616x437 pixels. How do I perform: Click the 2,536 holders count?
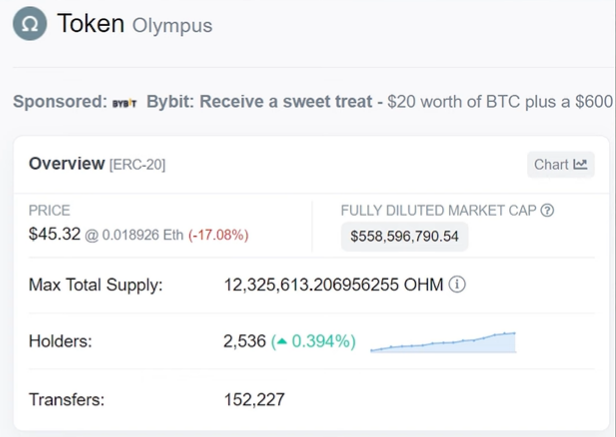coord(245,341)
